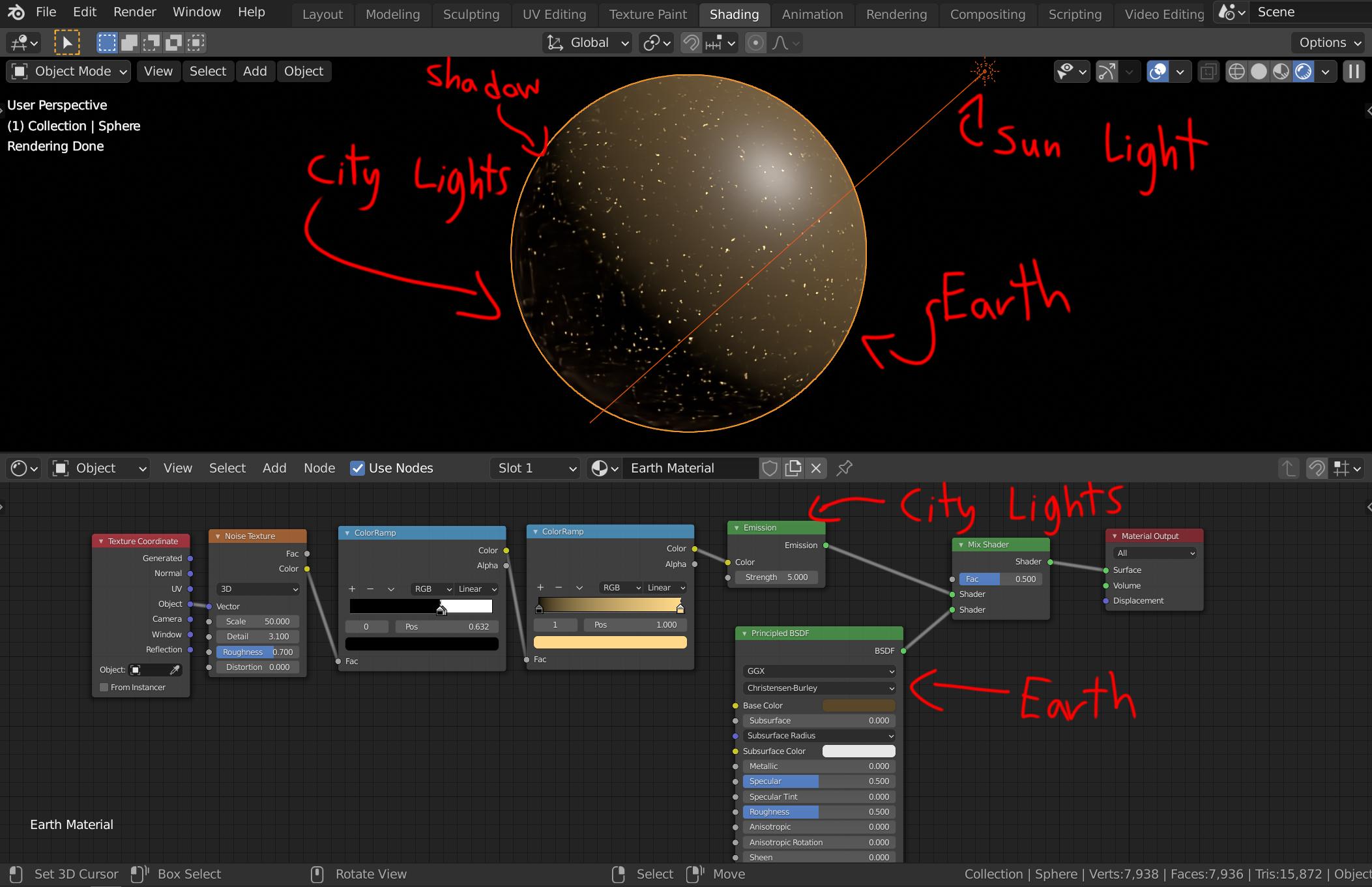
Task: Create a new material via the copy icon
Action: (793, 468)
